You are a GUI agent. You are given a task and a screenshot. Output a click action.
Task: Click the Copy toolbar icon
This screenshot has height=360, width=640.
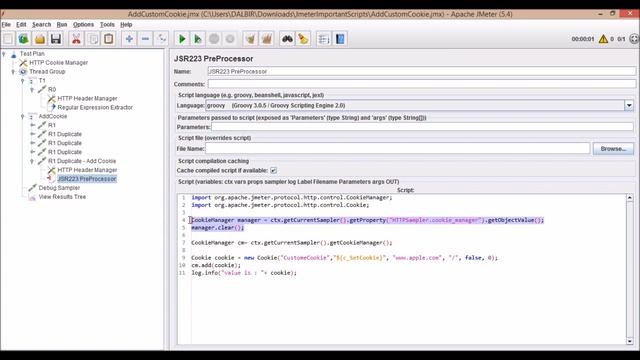tap(93, 39)
